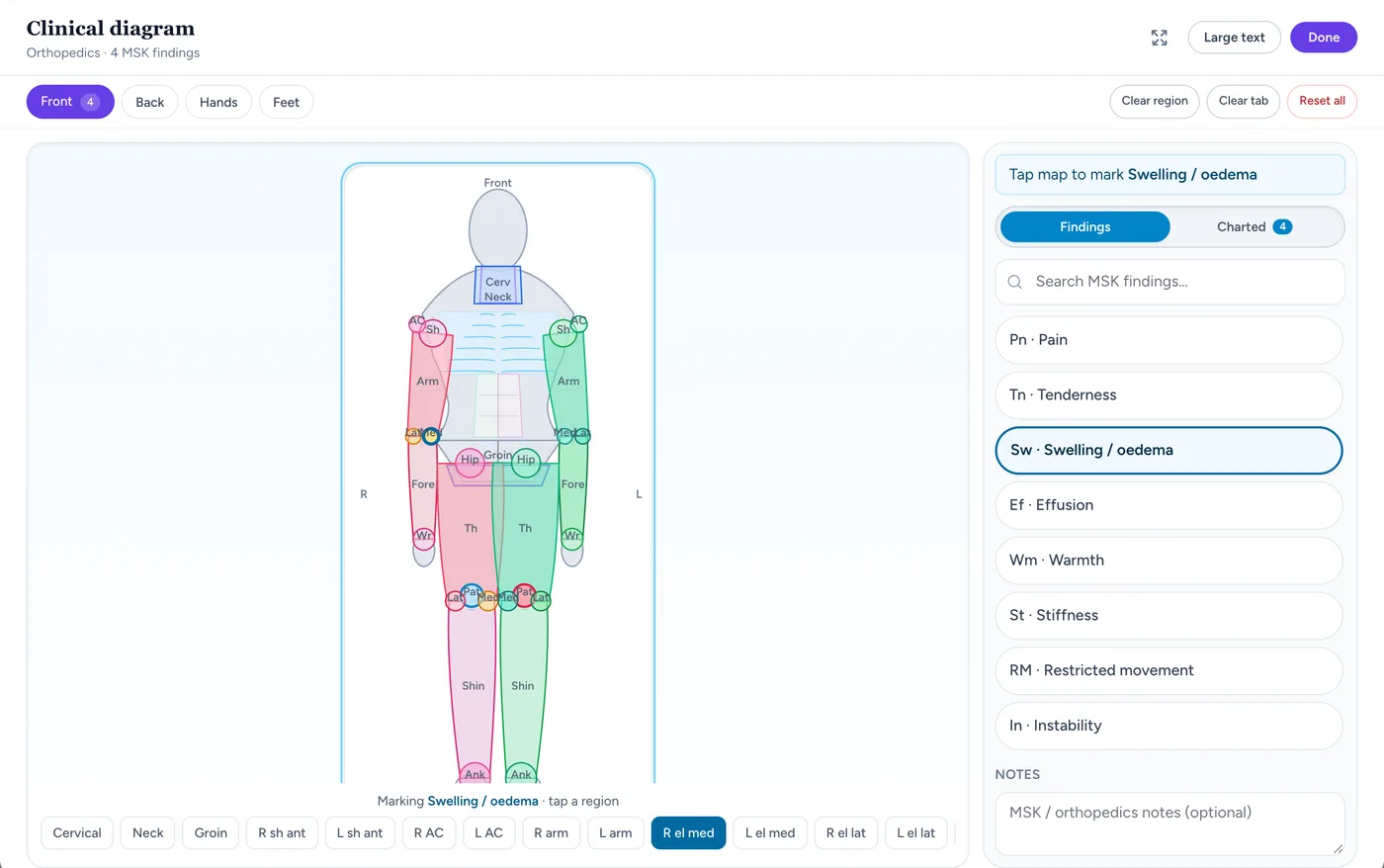This screenshot has height=868, width=1384.
Task: Tap the pink right wrist Wr circle
Action: (423, 538)
